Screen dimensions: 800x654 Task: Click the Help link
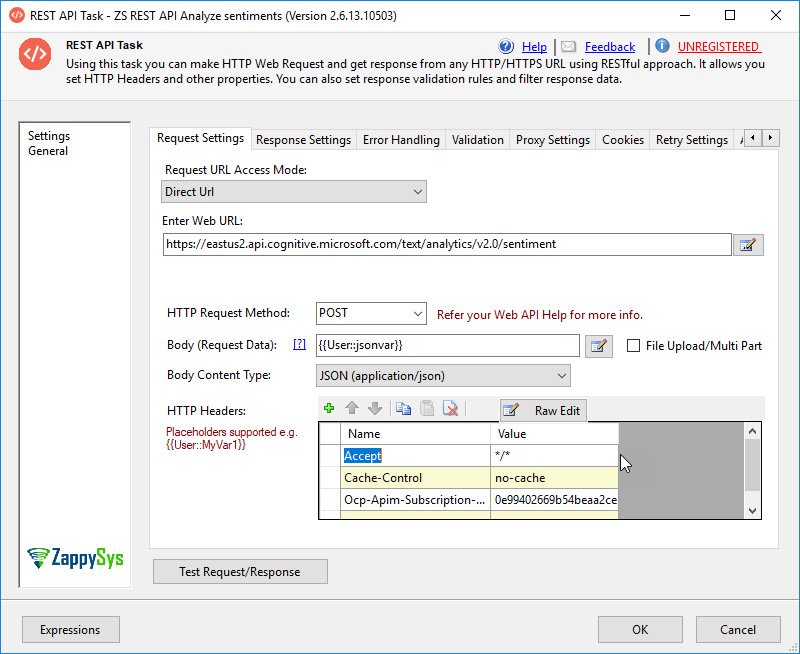534,47
